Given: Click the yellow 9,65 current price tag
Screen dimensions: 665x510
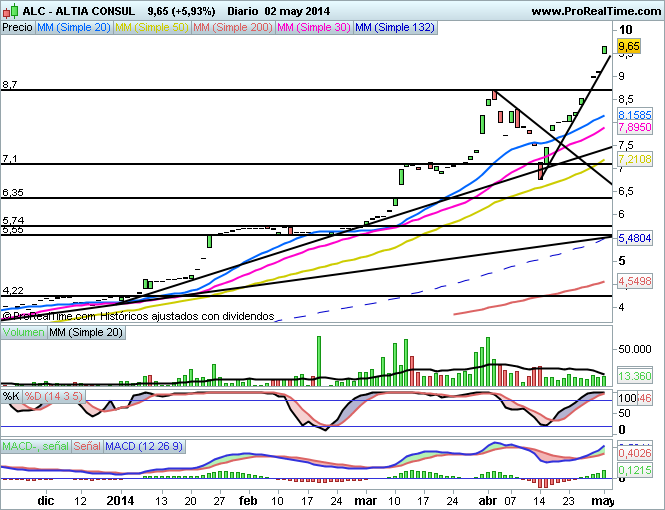Looking at the screenshot, I should pos(629,46).
